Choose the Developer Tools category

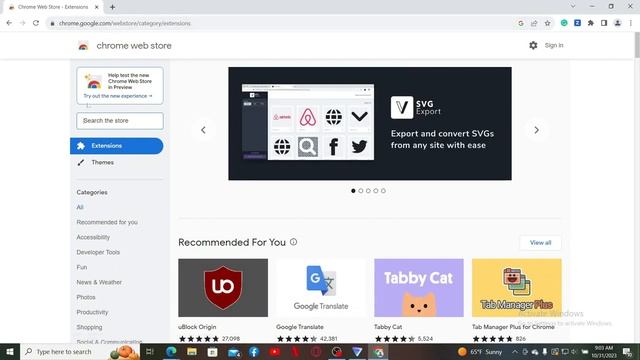point(98,252)
